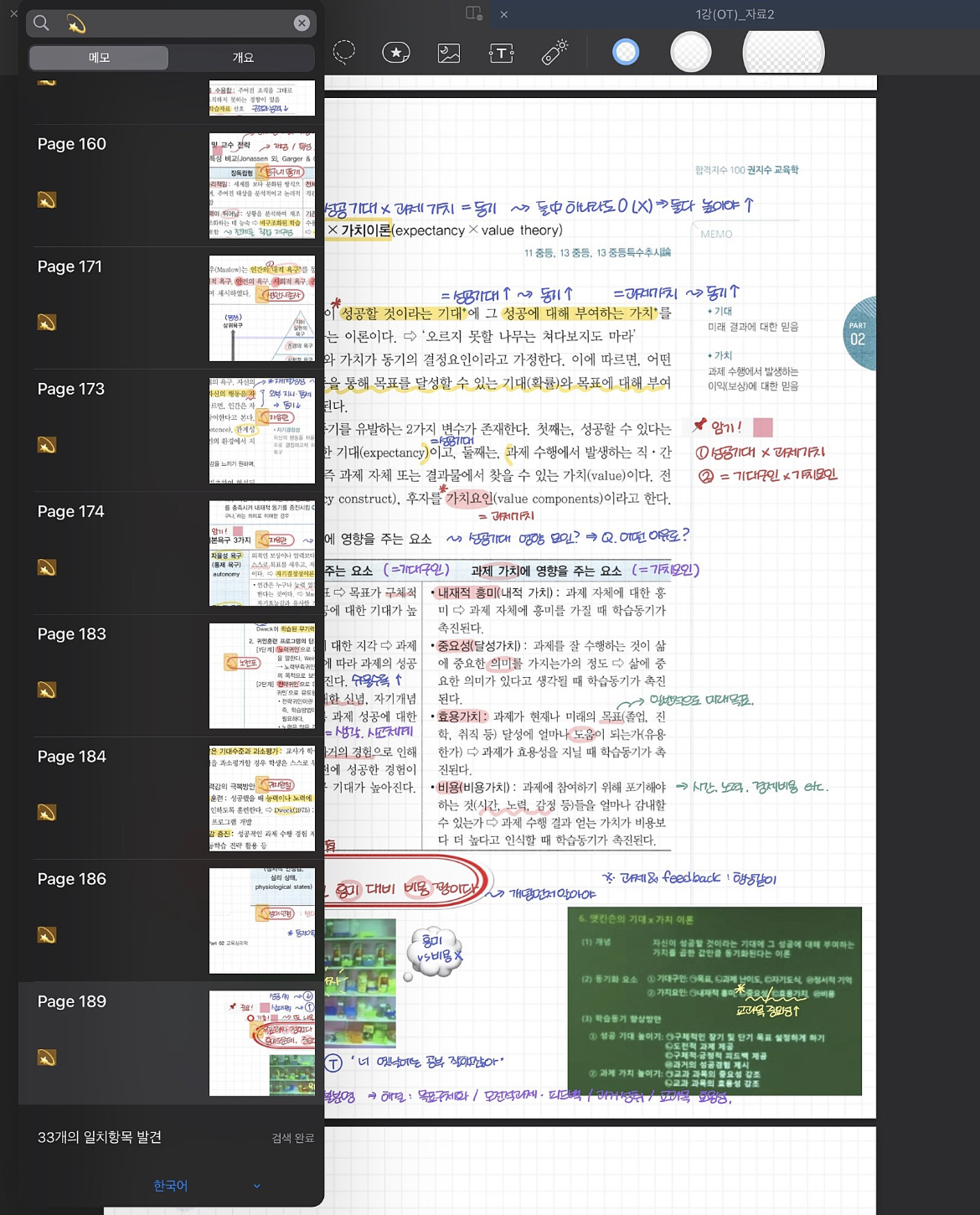Screen dimensions: 980x1215
Task: Click the shooting star match icon under Page 189
Action: 48,1058
